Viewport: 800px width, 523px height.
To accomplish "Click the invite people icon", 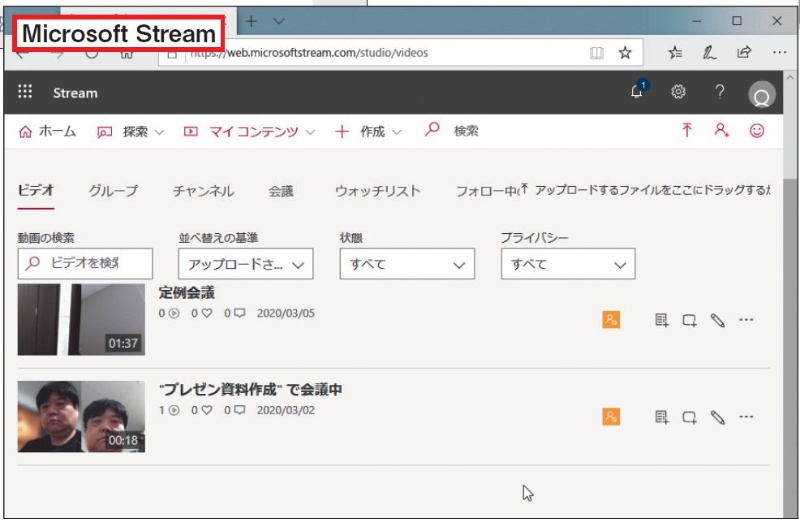I will pos(721,131).
